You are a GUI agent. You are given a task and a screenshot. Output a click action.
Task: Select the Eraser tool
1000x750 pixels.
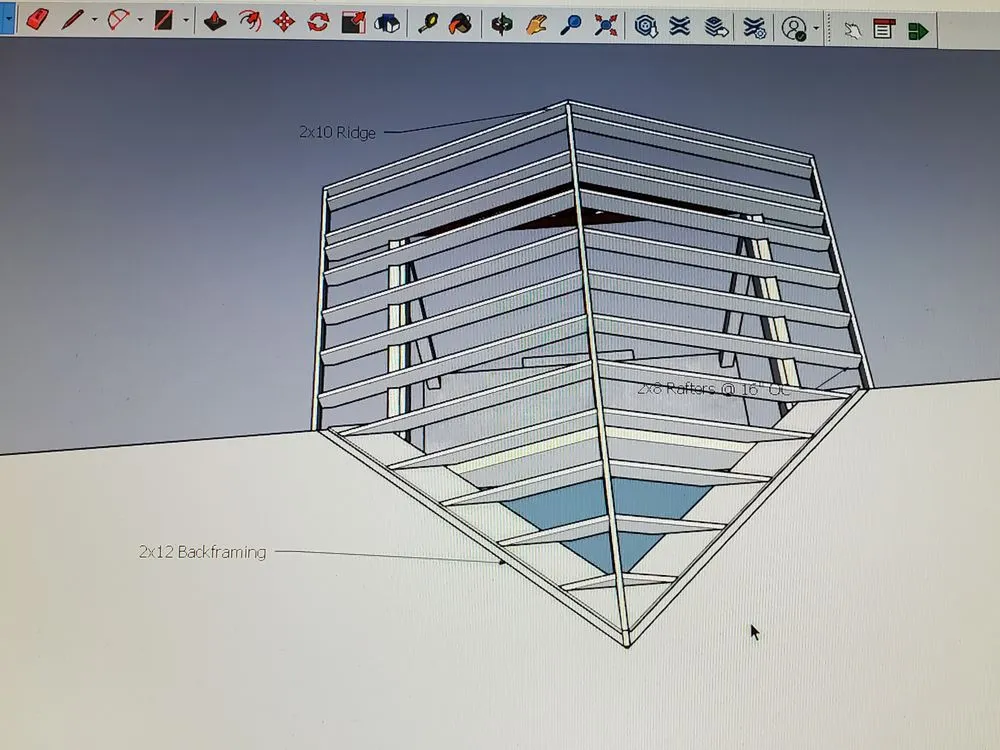tap(37, 19)
